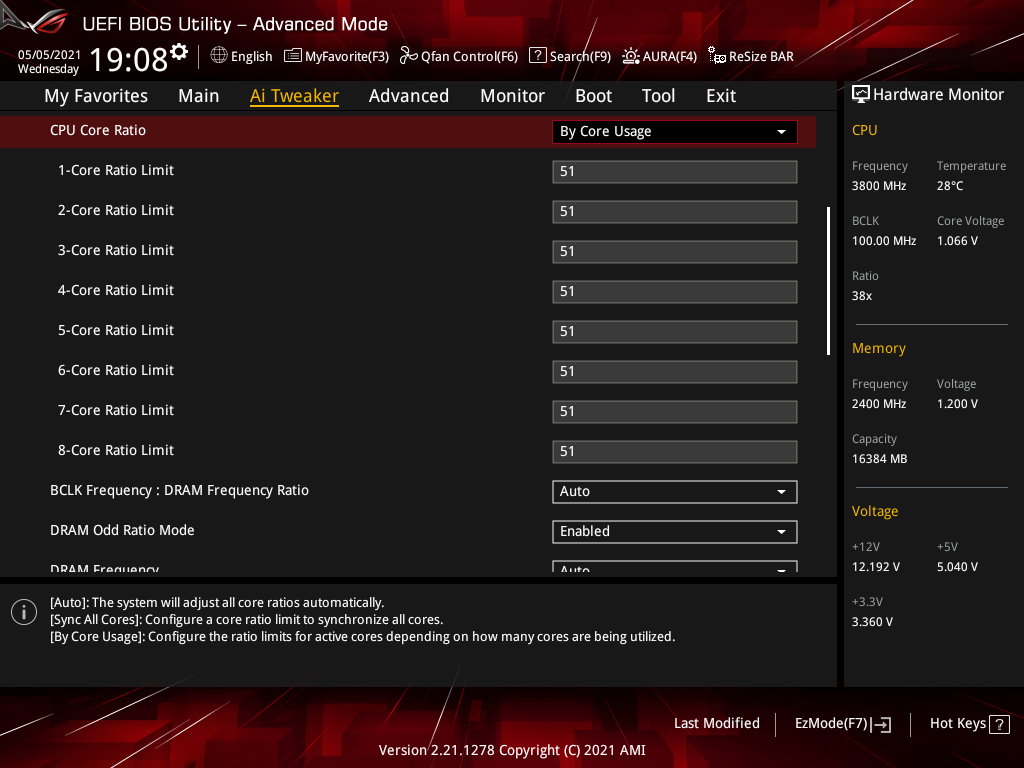Edit 1-Core Ratio Limit field
This screenshot has height=768, width=1024.
pos(675,172)
